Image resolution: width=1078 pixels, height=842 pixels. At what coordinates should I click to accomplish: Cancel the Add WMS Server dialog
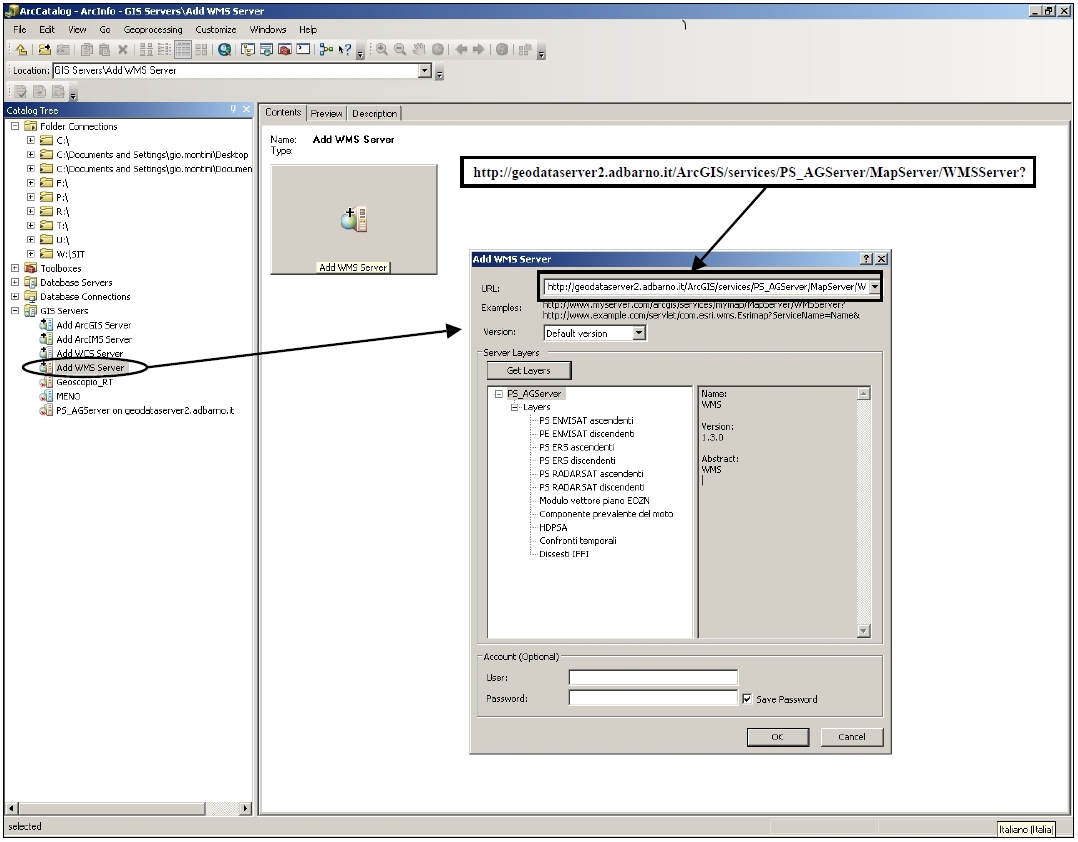[852, 737]
